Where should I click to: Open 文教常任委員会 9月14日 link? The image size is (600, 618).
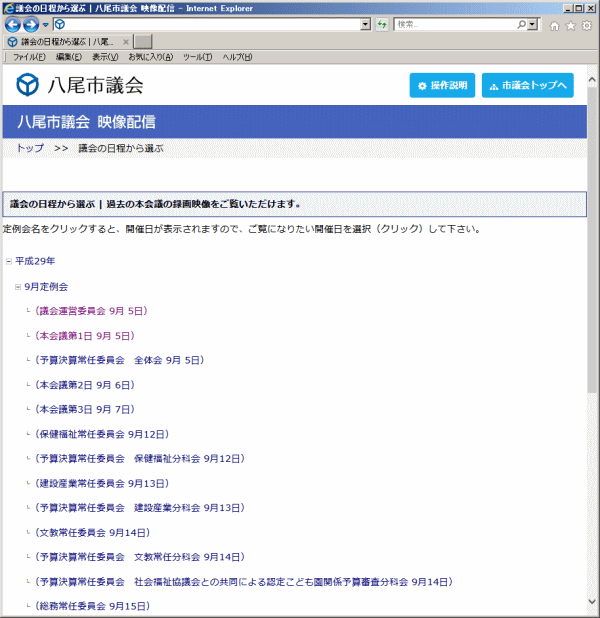click(92, 533)
